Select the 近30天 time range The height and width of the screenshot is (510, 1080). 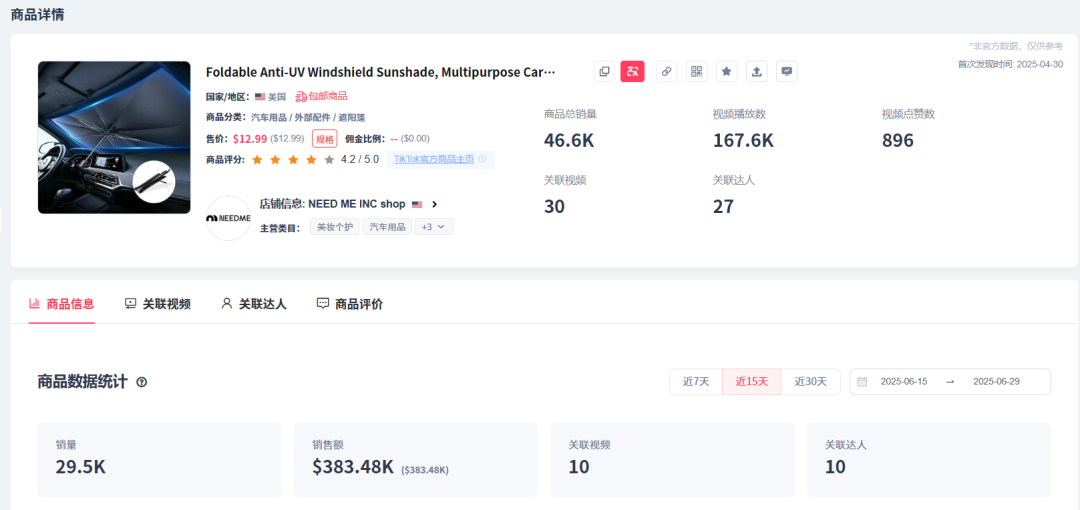(x=811, y=382)
